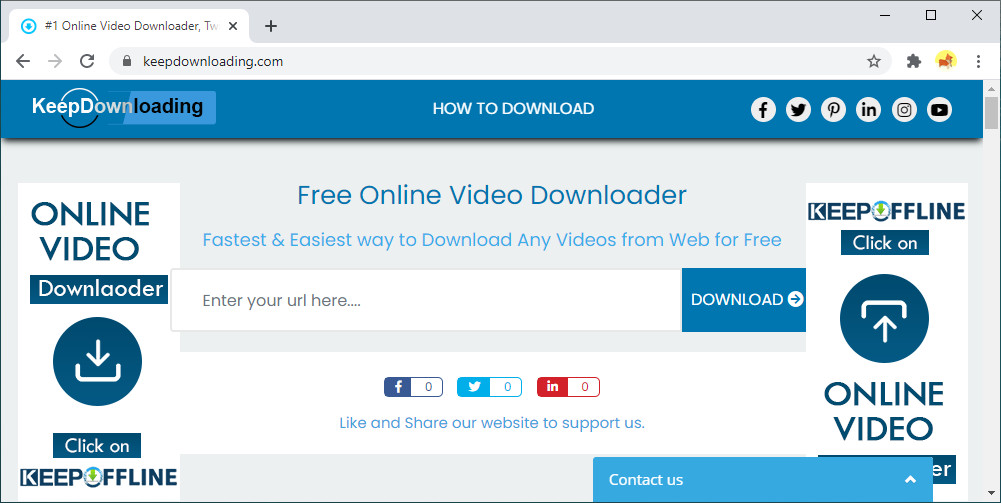Click the keepdownloading.com address bar
Viewport: 1001px width, 503px height.
pos(500,61)
